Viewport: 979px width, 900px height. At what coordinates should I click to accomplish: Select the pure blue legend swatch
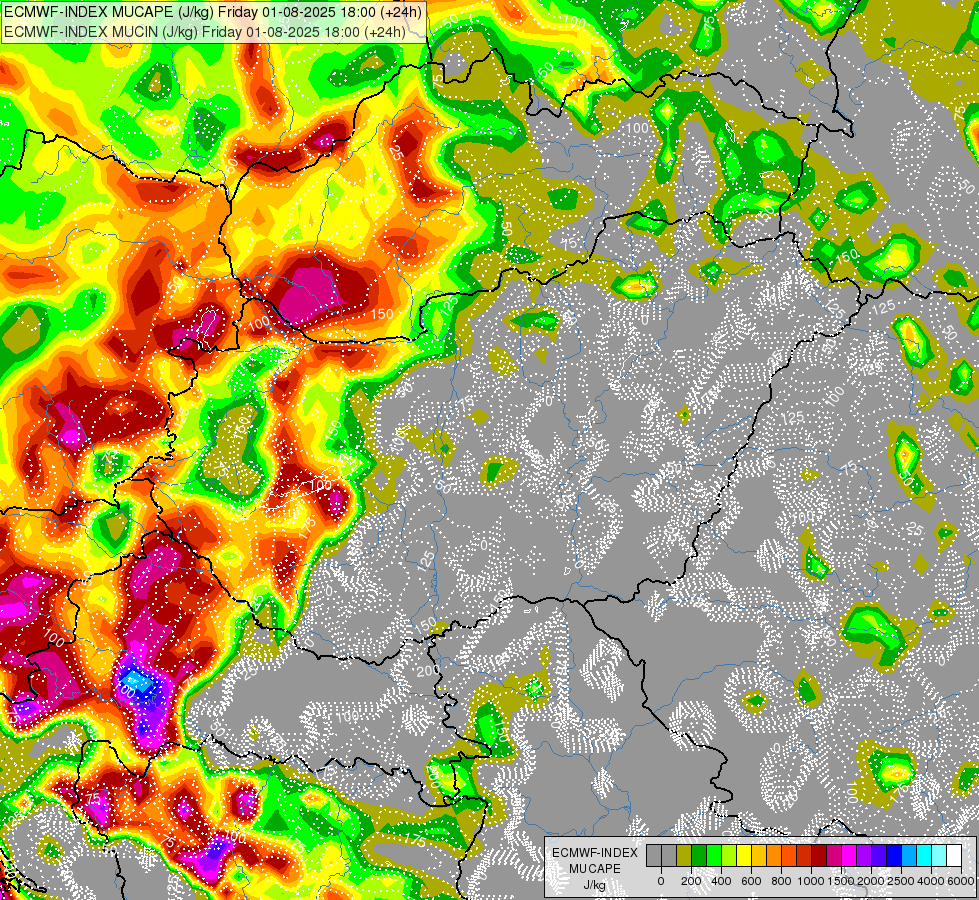pos(895,856)
